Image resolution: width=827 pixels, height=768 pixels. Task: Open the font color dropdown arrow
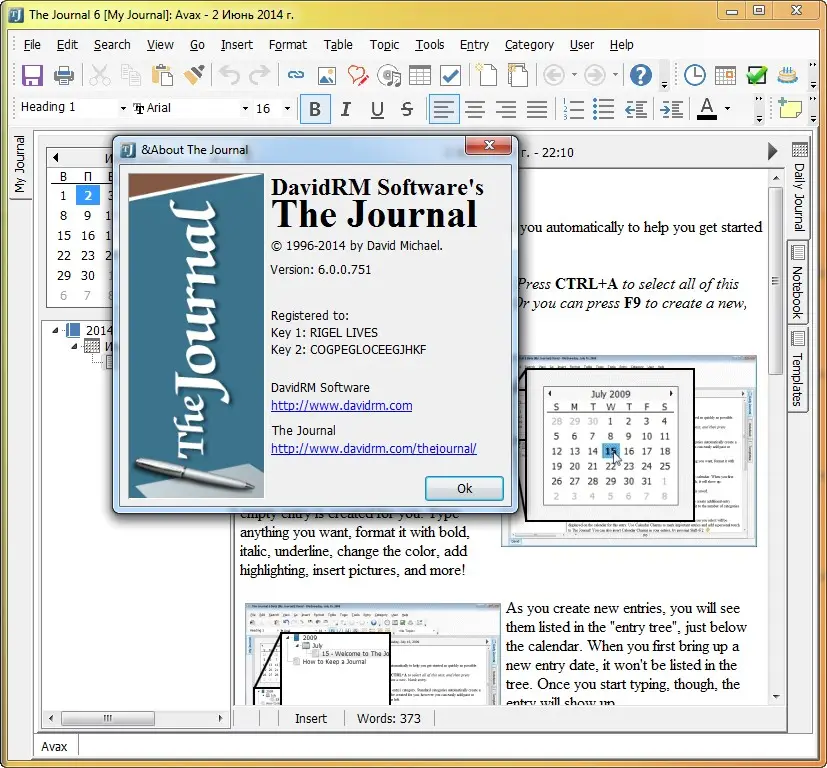point(728,109)
